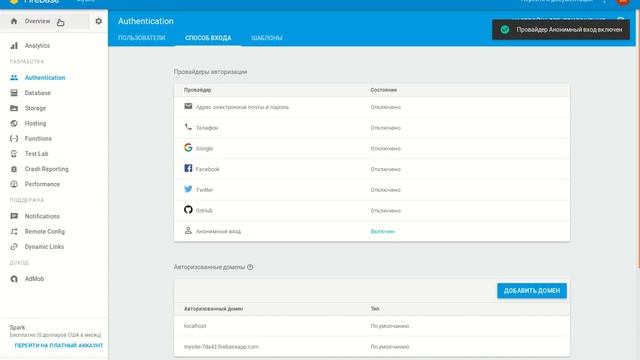Click the Hosting globe icon

(x=14, y=123)
